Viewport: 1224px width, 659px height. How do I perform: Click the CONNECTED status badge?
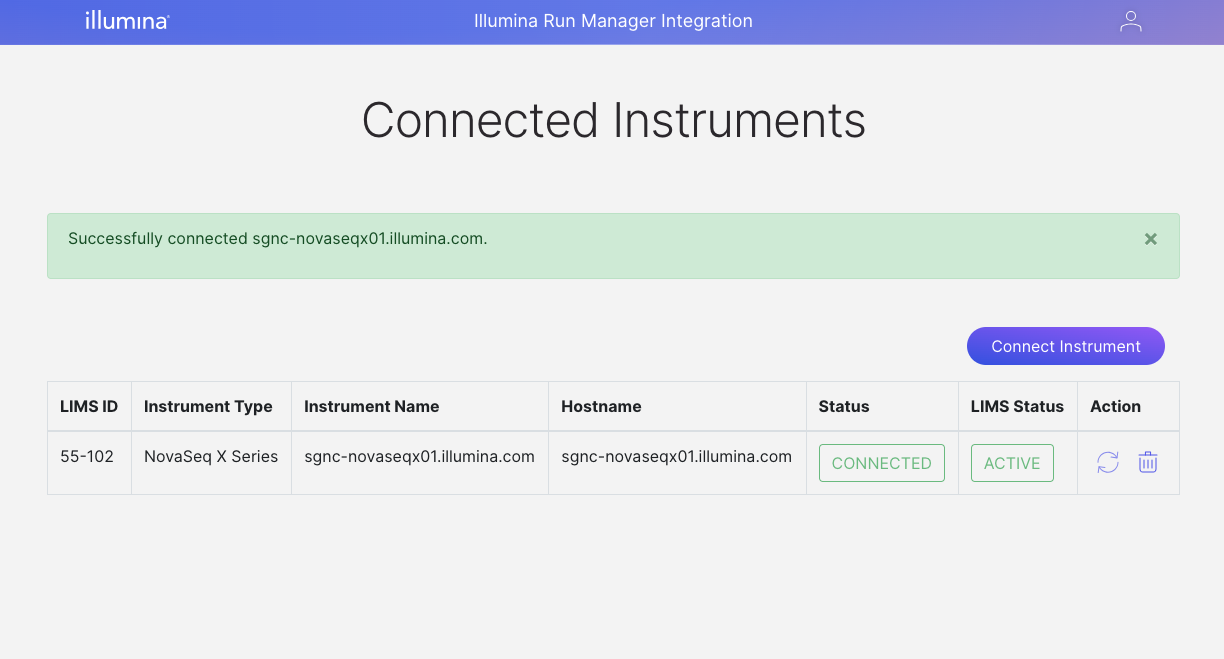(x=881, y=463)
